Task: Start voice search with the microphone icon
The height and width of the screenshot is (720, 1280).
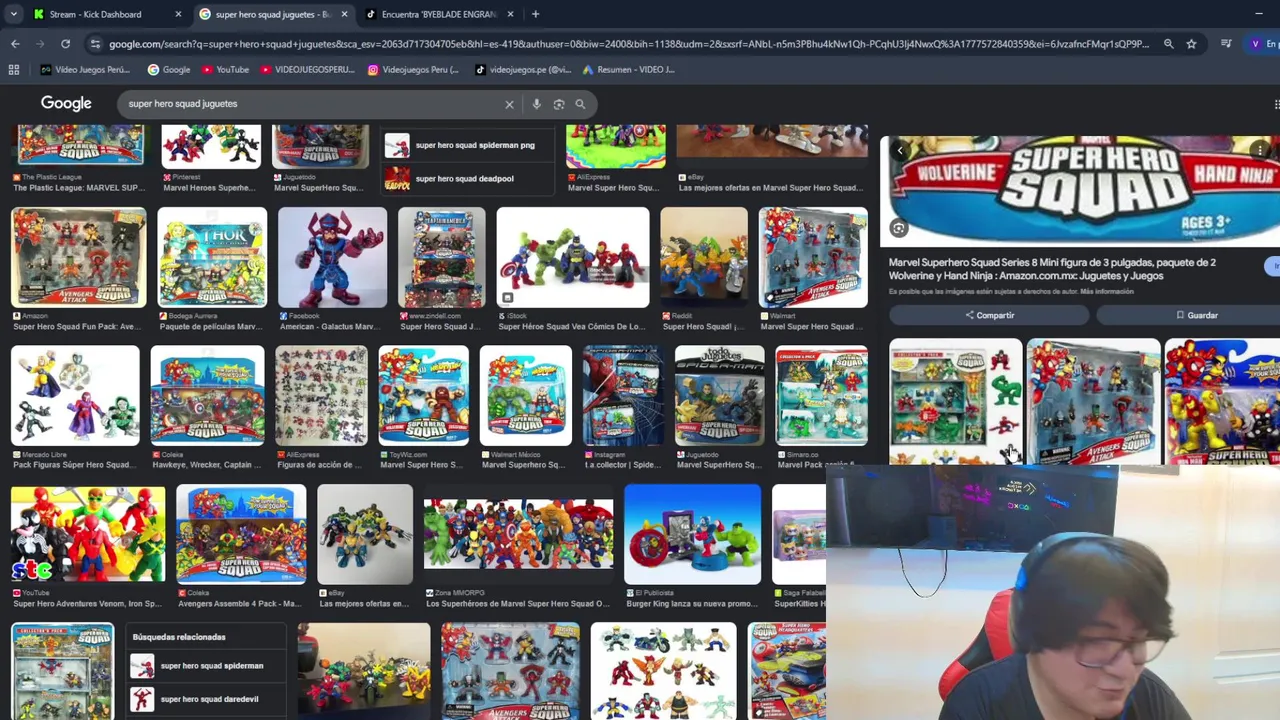Action: tap(537, 104)
